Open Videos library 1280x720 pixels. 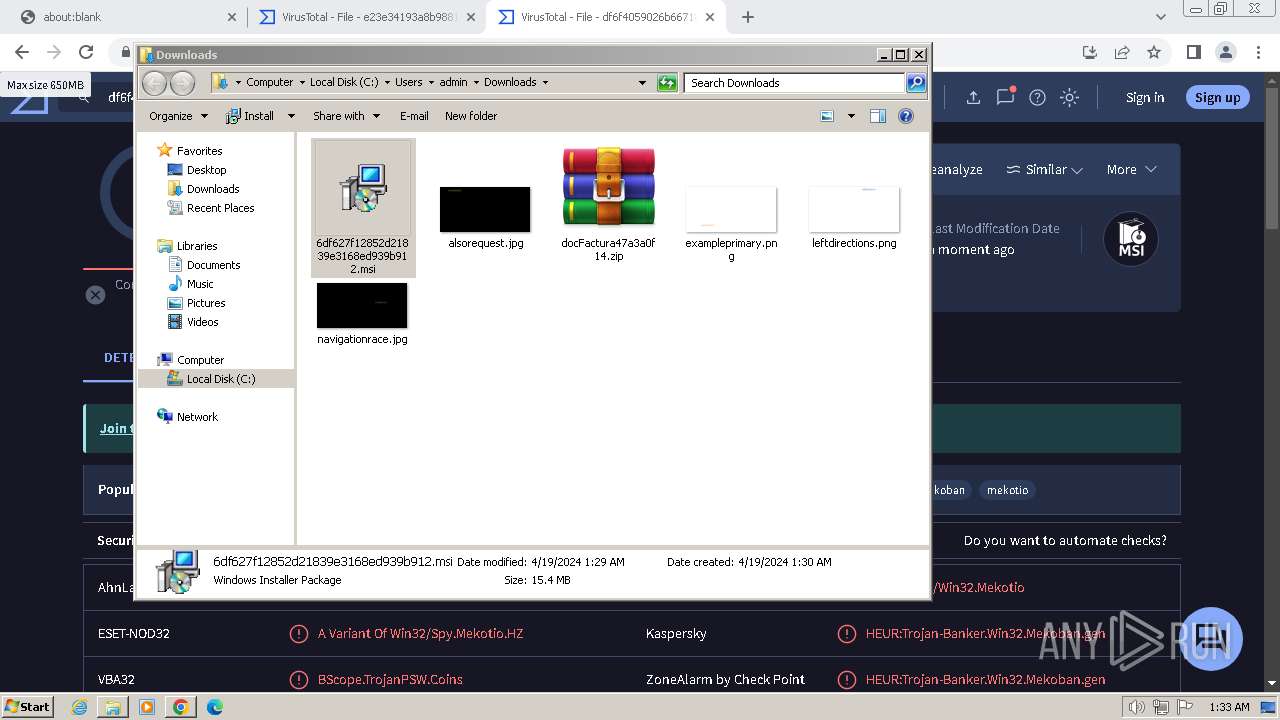tap(202, 322)
